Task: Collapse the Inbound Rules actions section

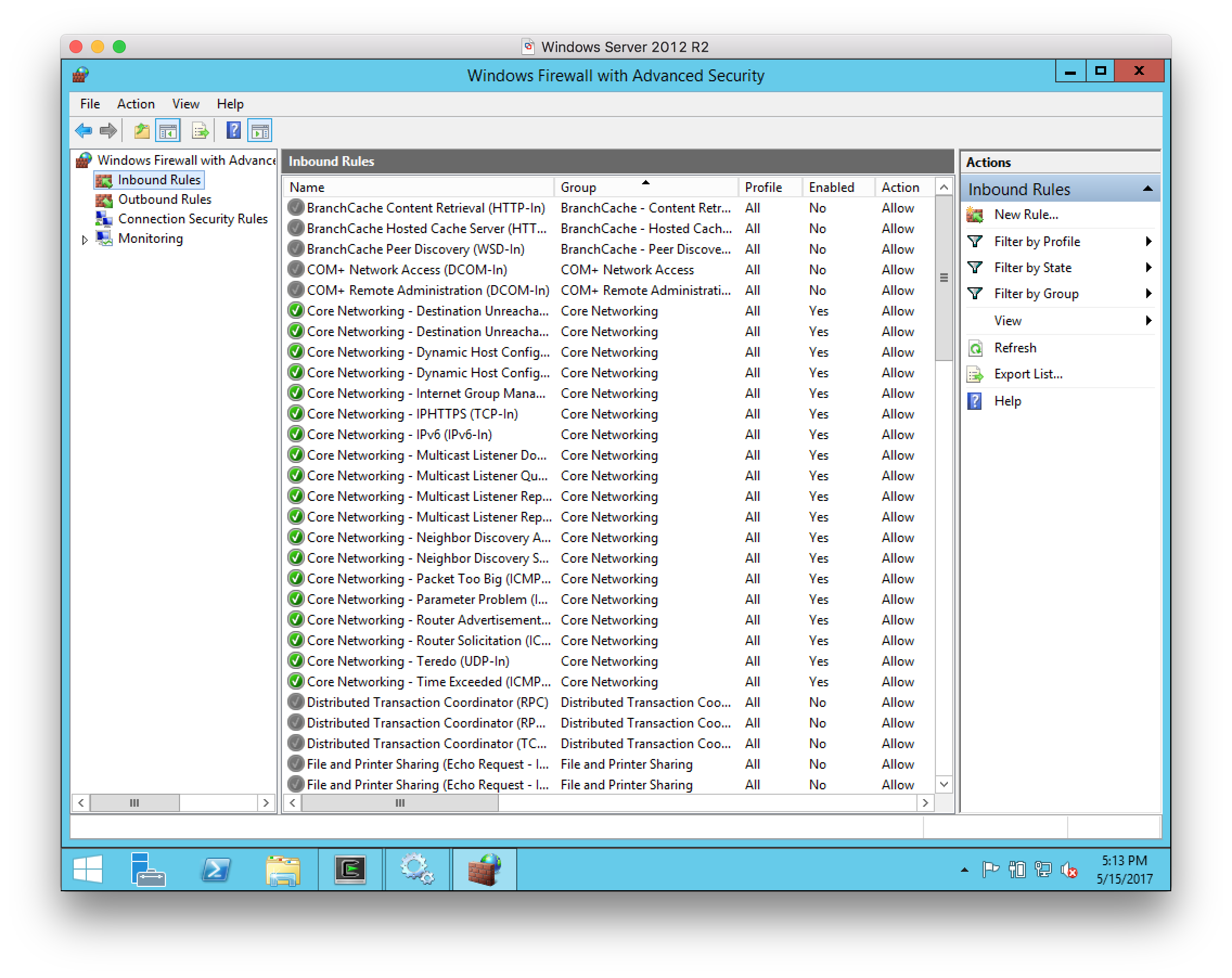Action: click(x=1147, y=189)
